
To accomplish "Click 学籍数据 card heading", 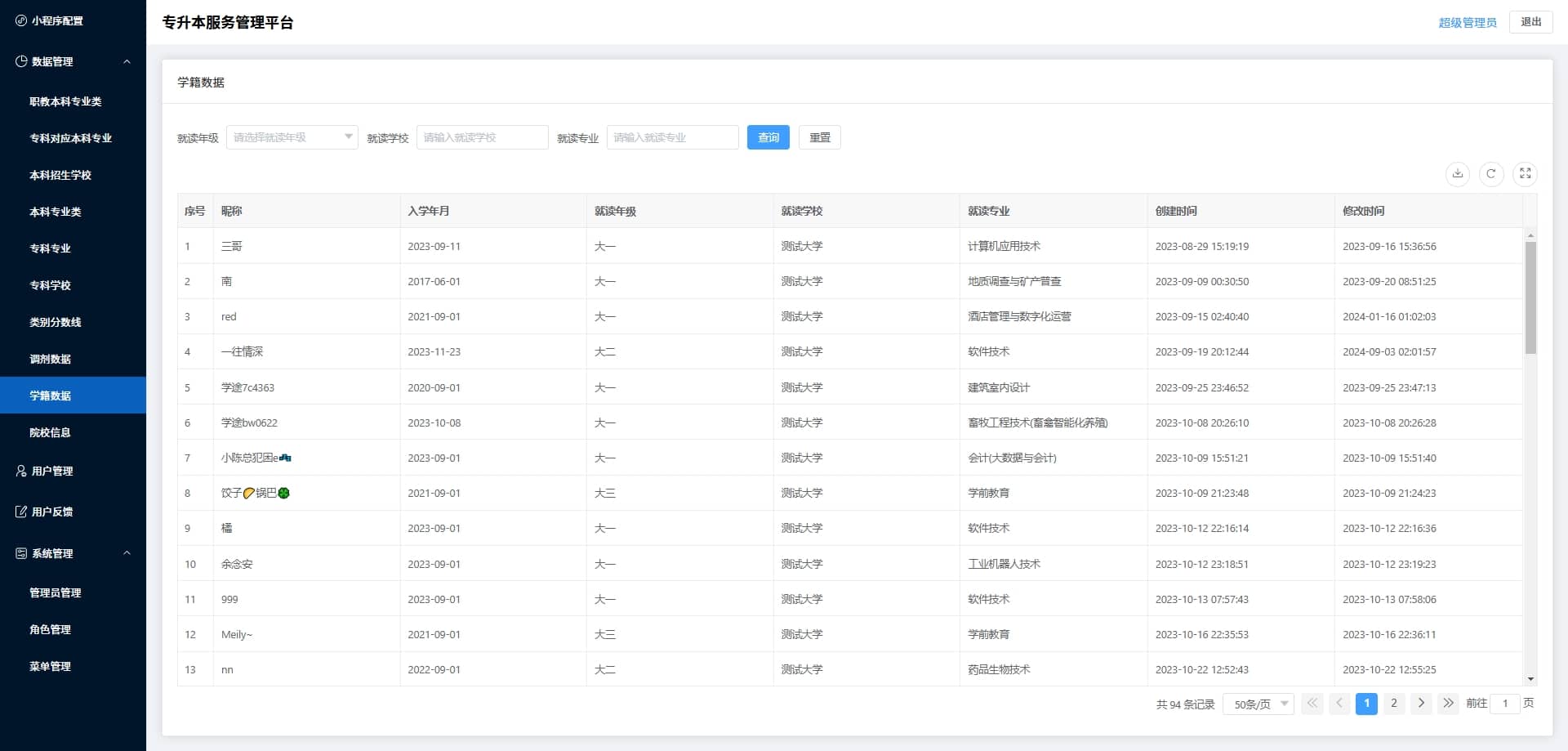I will coord(201,83).
